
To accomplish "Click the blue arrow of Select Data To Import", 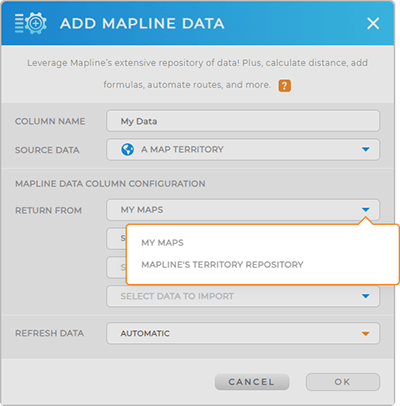I will [366, 296].
